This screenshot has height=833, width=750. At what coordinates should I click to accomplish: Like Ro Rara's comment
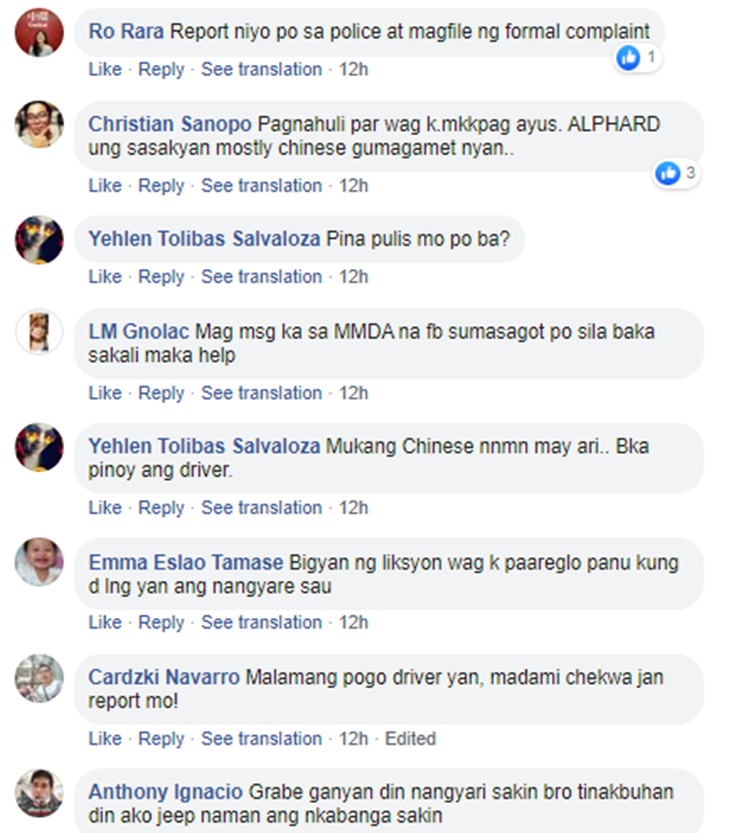105,70
